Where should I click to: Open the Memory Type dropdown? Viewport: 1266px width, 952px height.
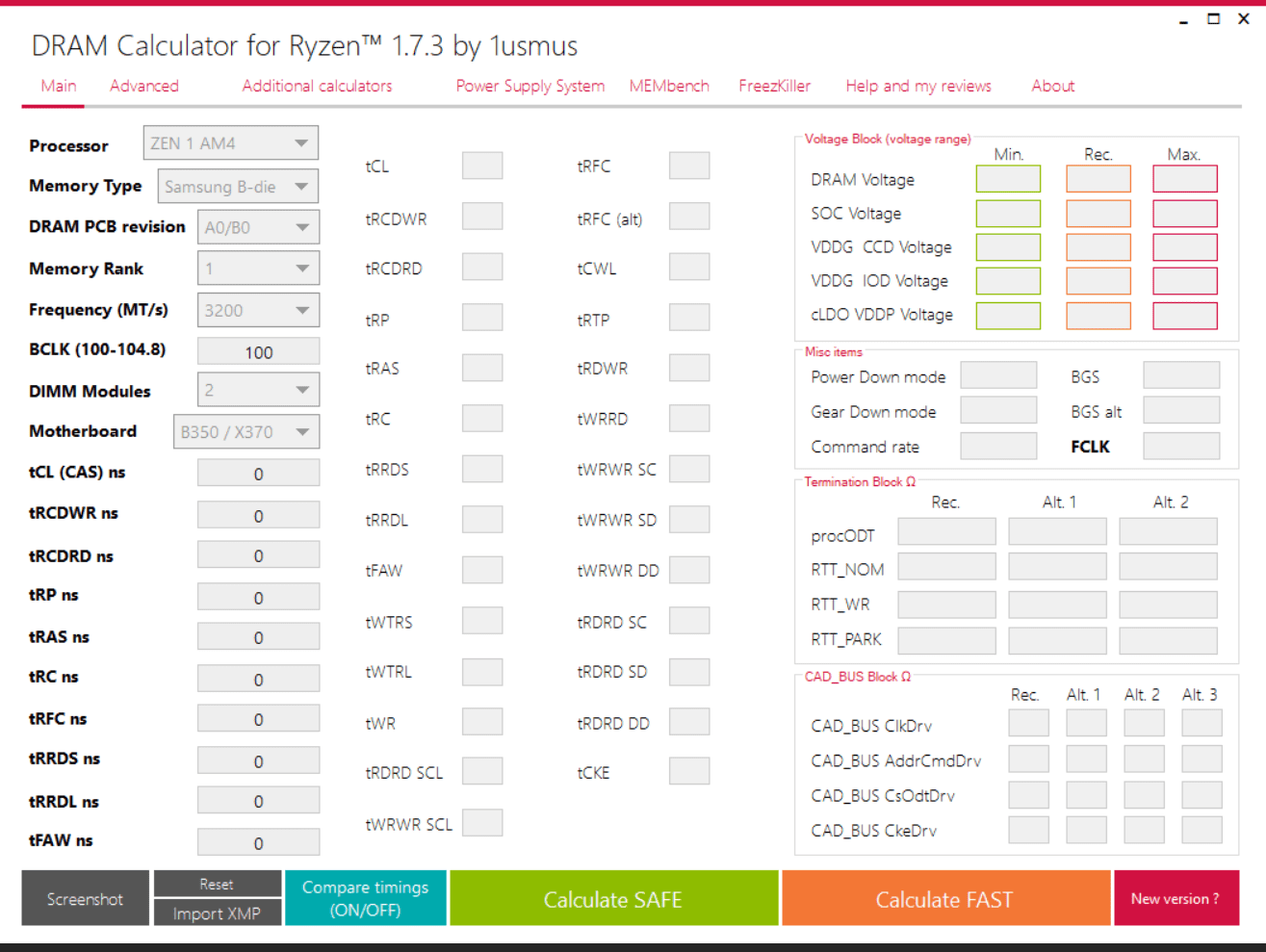[x=238, y=186]
